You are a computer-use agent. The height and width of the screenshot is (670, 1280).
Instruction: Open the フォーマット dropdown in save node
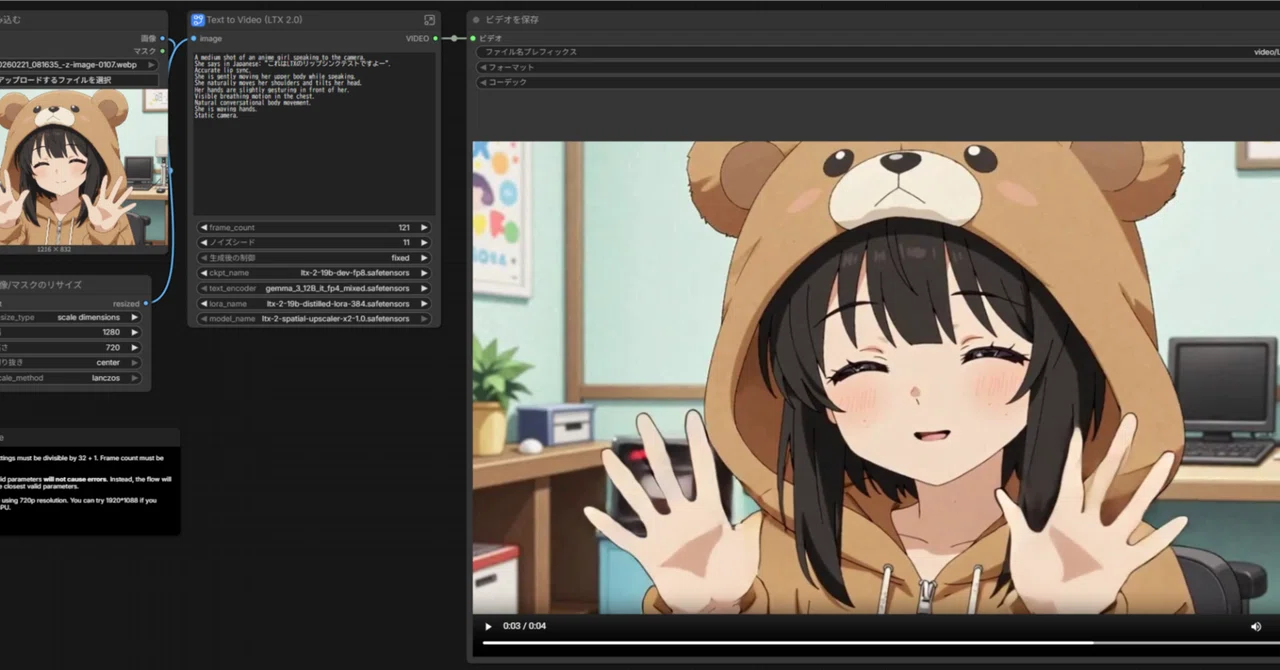[x=877, y=67]
